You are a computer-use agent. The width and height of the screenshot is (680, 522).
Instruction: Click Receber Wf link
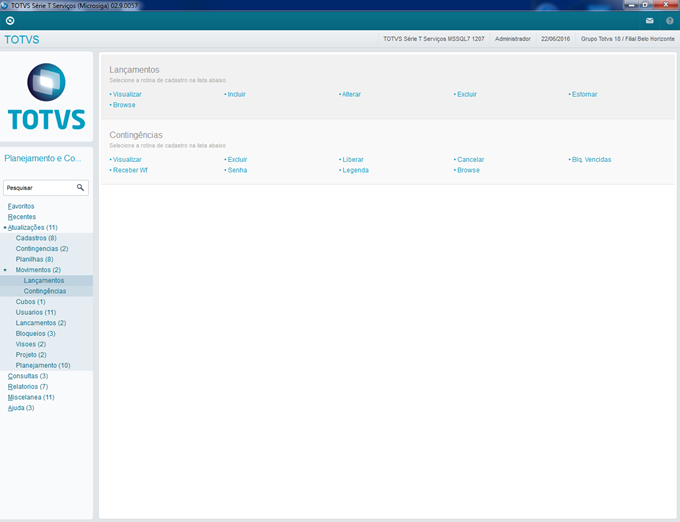[130, 170]
